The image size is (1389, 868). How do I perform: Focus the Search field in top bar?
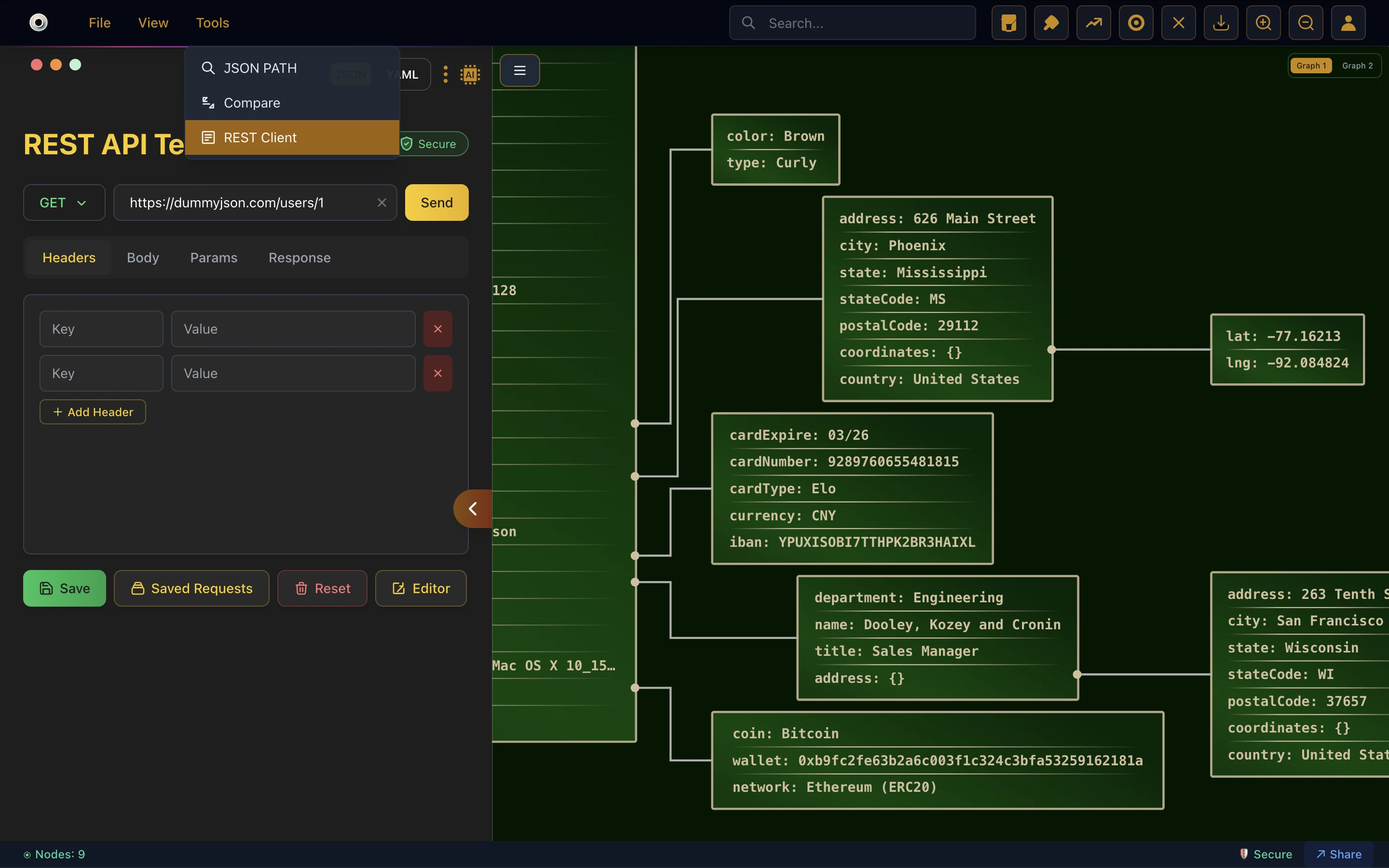tap(852, 23)
